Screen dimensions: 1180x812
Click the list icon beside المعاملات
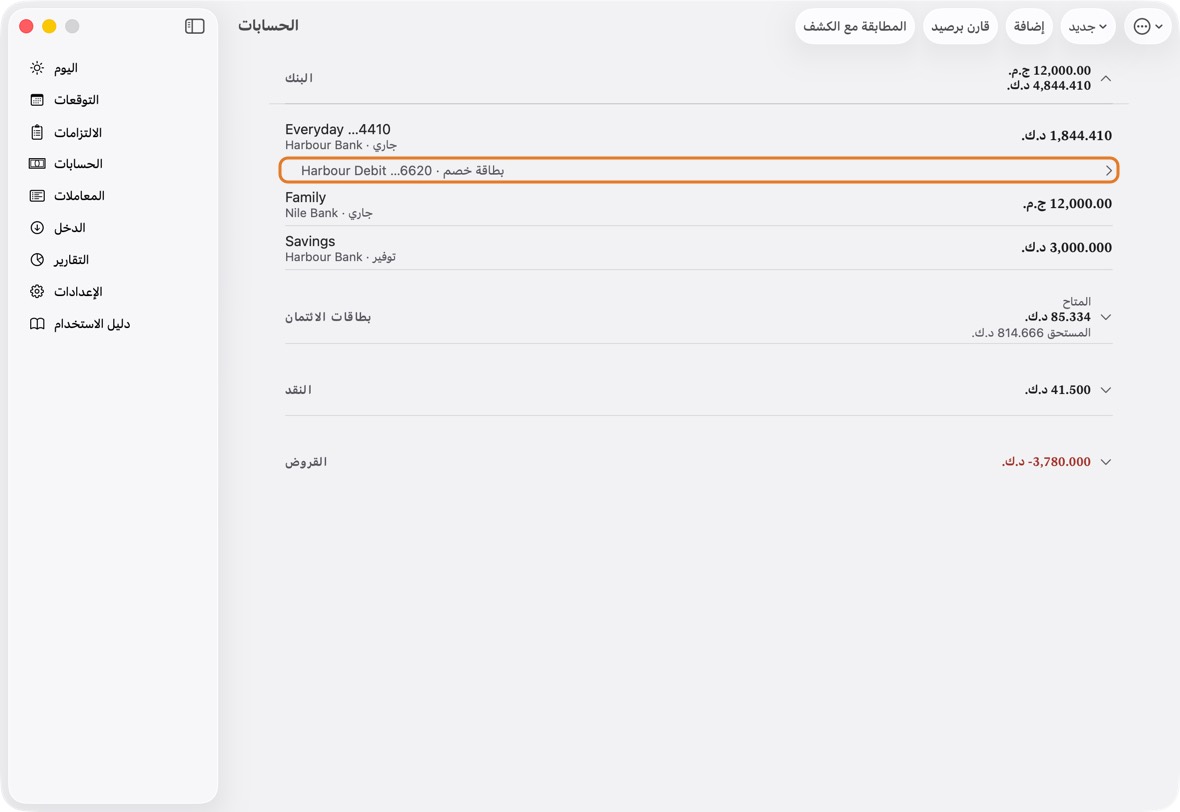(37, 196)
